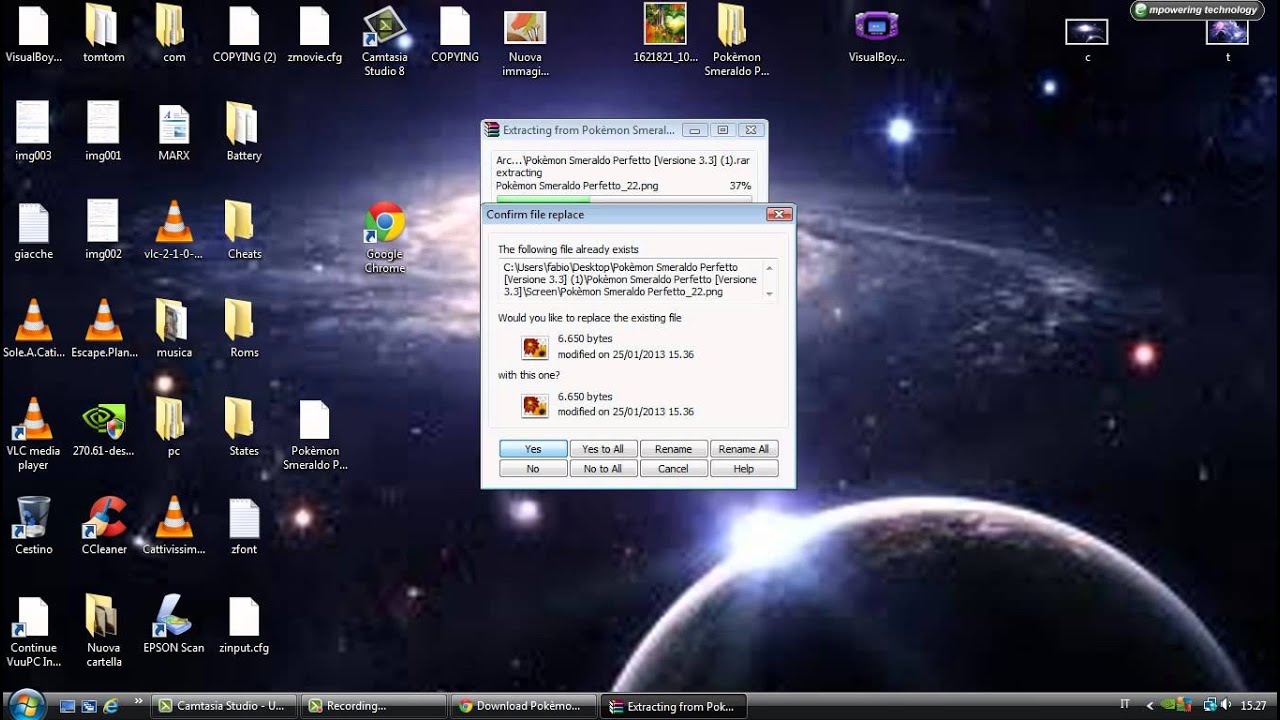Open Help in Confirm file replace dialog

(743, 468)
